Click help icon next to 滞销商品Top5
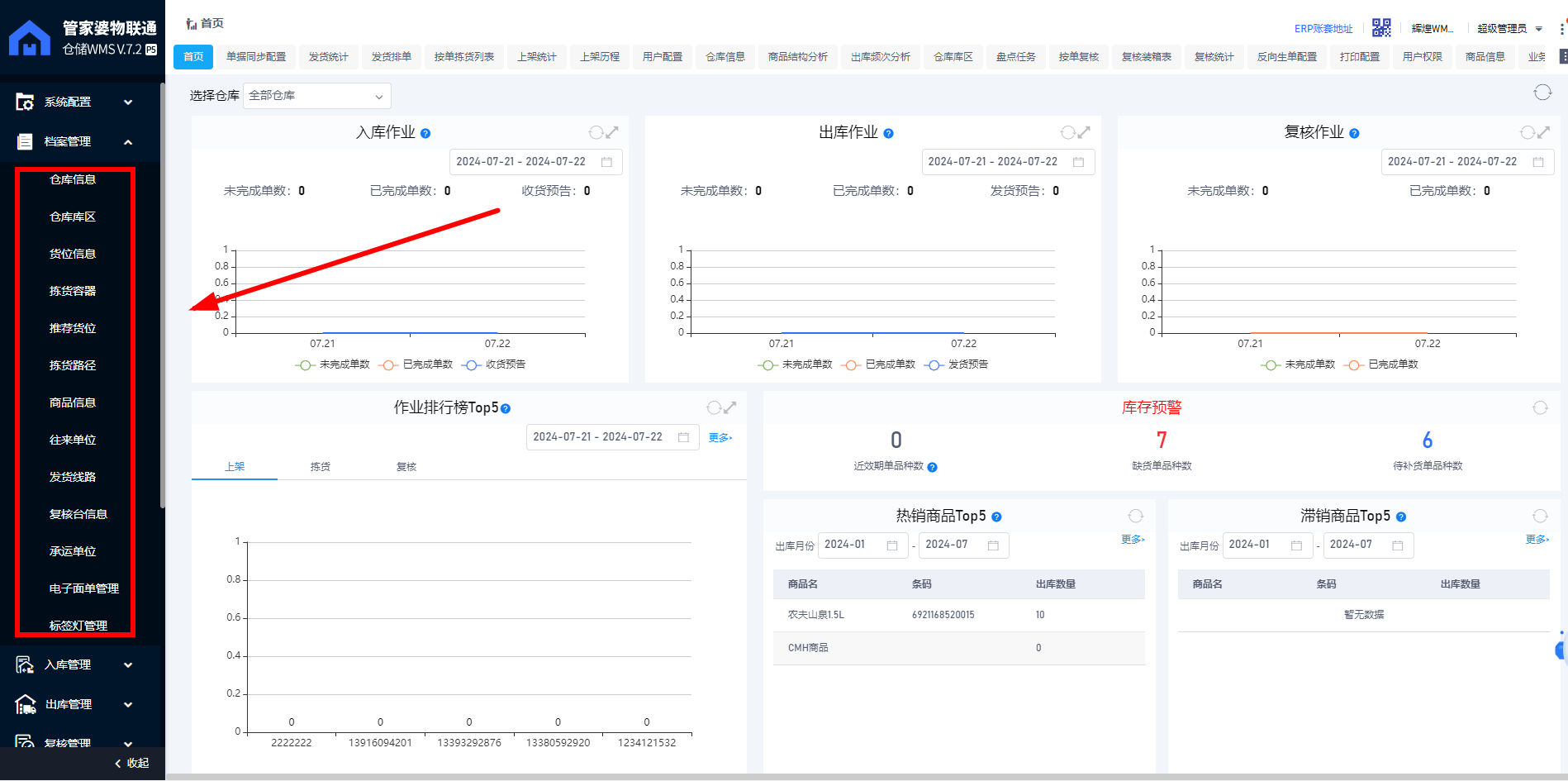 (x=1401, y=517)
